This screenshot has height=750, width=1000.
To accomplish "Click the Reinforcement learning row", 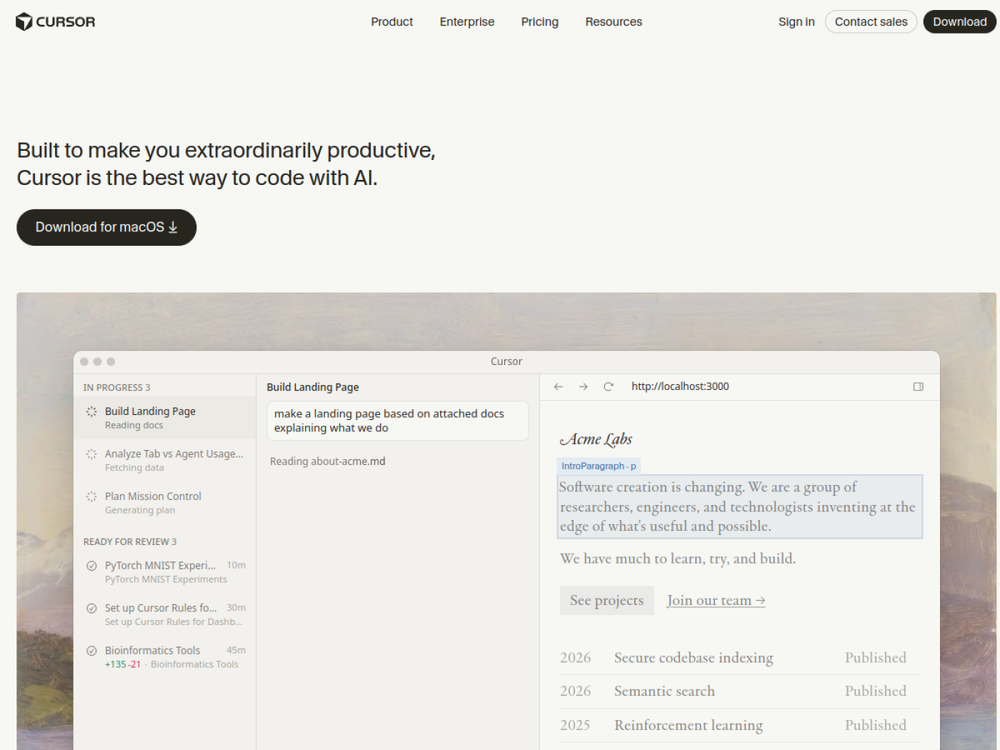I will [x=740, y=725].
